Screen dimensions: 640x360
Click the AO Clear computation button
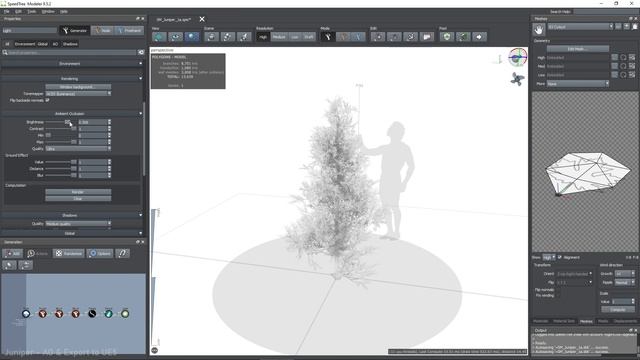78,199
